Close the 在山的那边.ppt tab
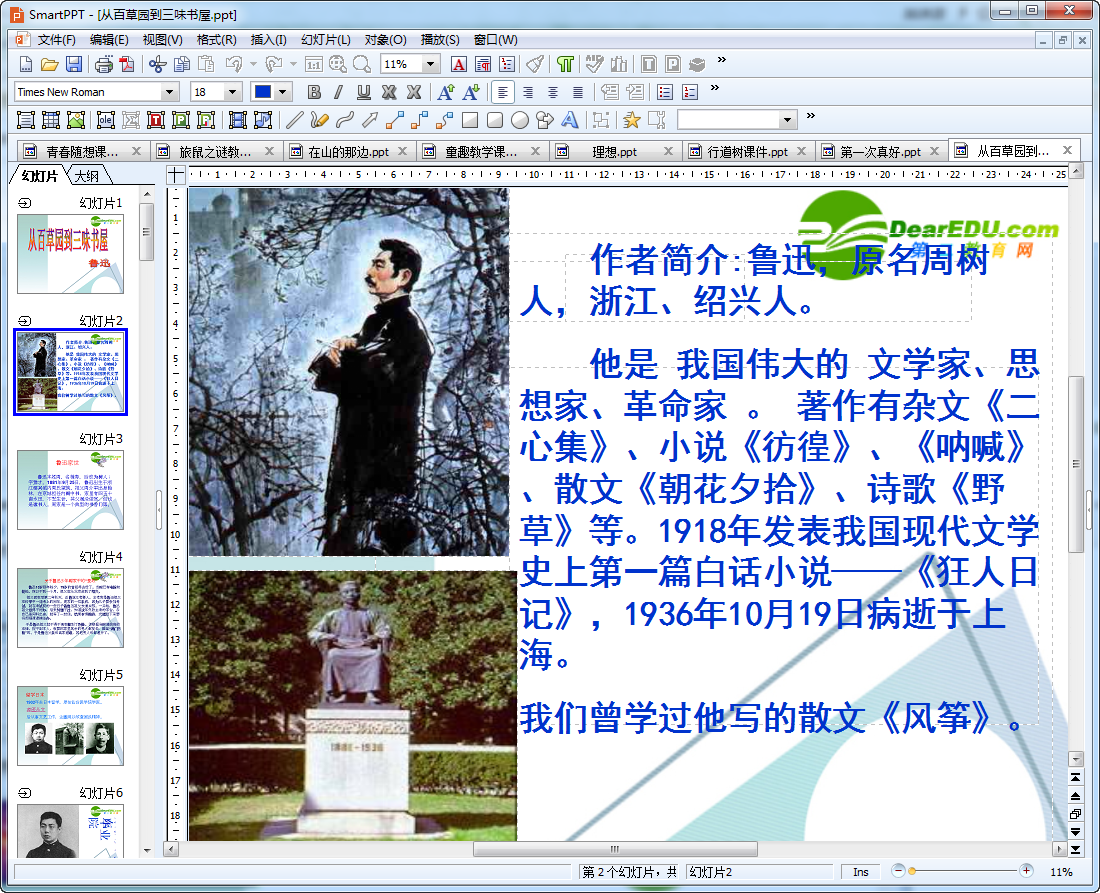Image resolution: width=1100 pixels, height=893 pixels. pyautogui.click(x=403, y=151)
